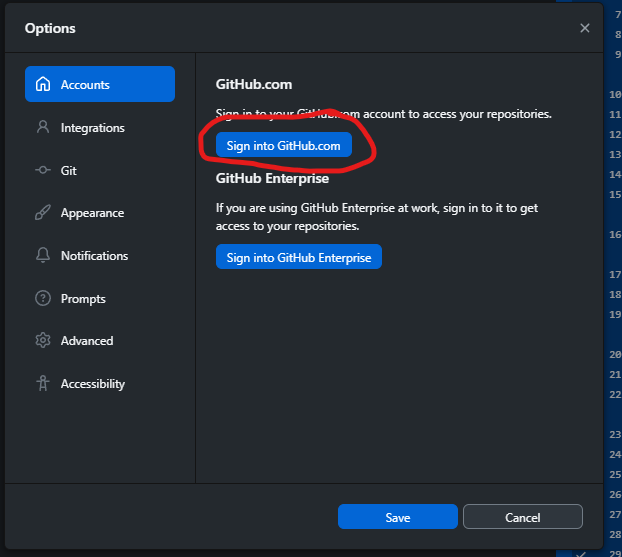This screenshot has height=557, width=622.
Task: Click the Appearance paintbrush icon
Action: [43, 212]
